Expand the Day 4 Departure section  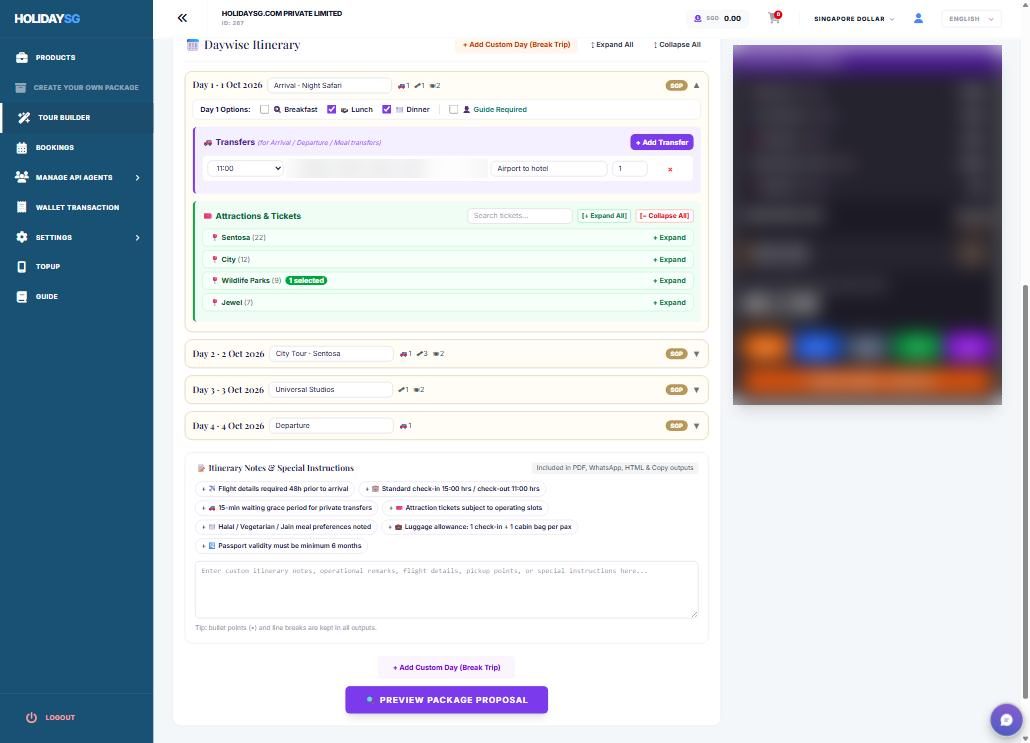696,426
